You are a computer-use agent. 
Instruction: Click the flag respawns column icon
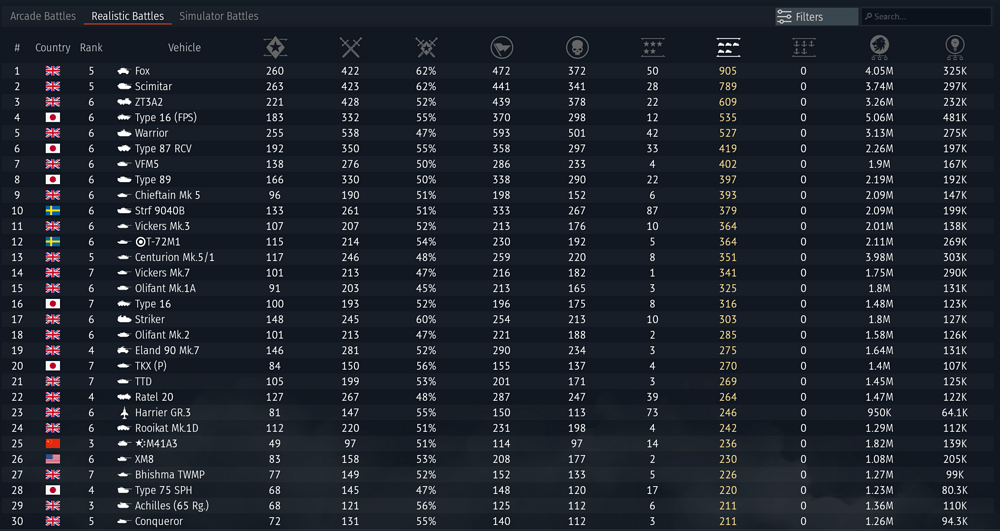pyautogui.click(x=501, y=47)
